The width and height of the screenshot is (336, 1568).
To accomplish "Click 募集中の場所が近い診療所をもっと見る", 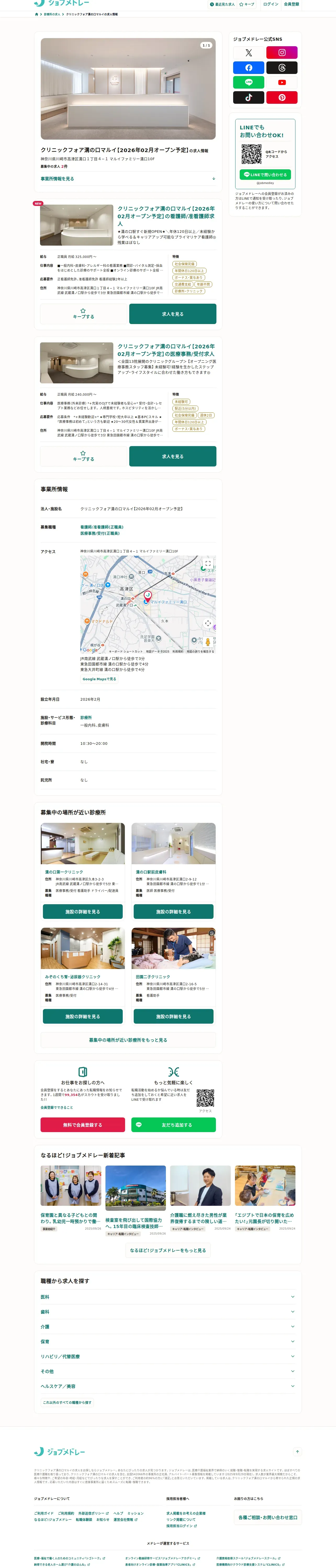I will point(128,1040).
